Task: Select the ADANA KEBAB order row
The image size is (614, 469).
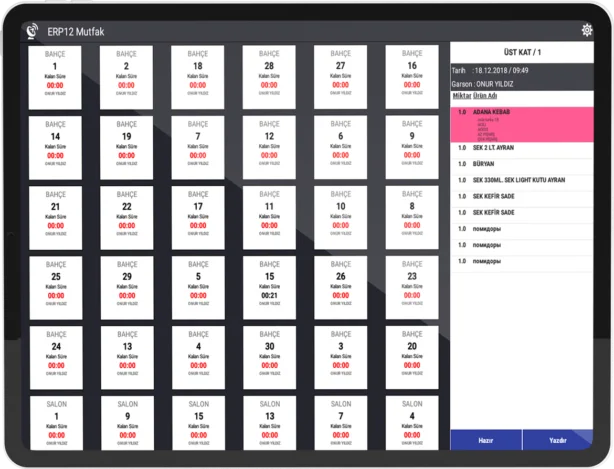Action: pyautogui.click(x=522, y=124)
